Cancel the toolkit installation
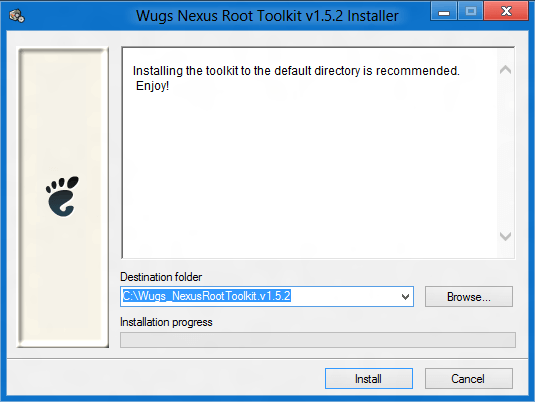The image size is (535, 402). [x=468, y=378]
